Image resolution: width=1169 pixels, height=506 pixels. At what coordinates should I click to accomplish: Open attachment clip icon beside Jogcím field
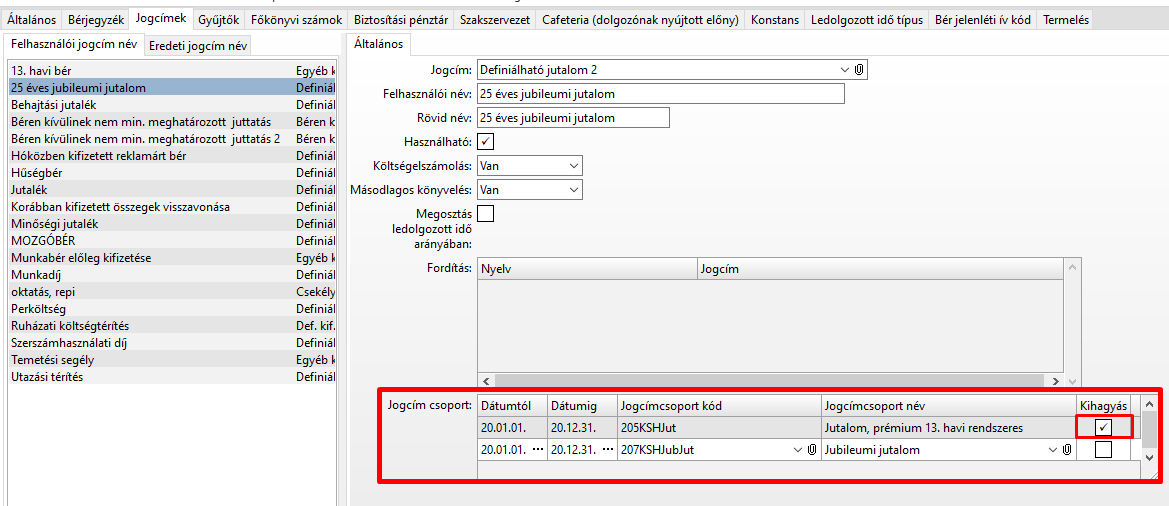pos(859,70)
